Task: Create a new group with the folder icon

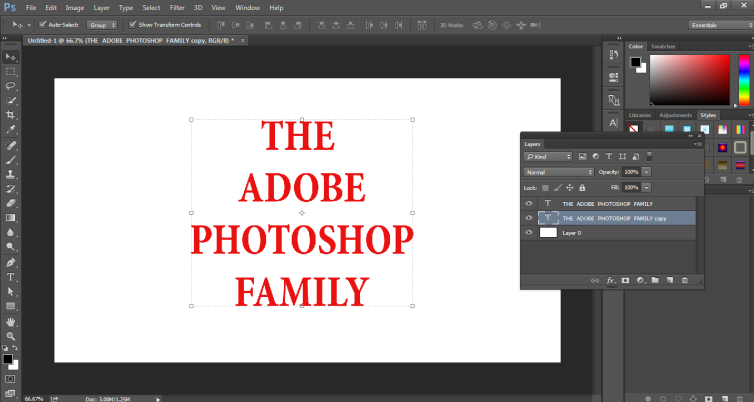Action: (655, 280)
